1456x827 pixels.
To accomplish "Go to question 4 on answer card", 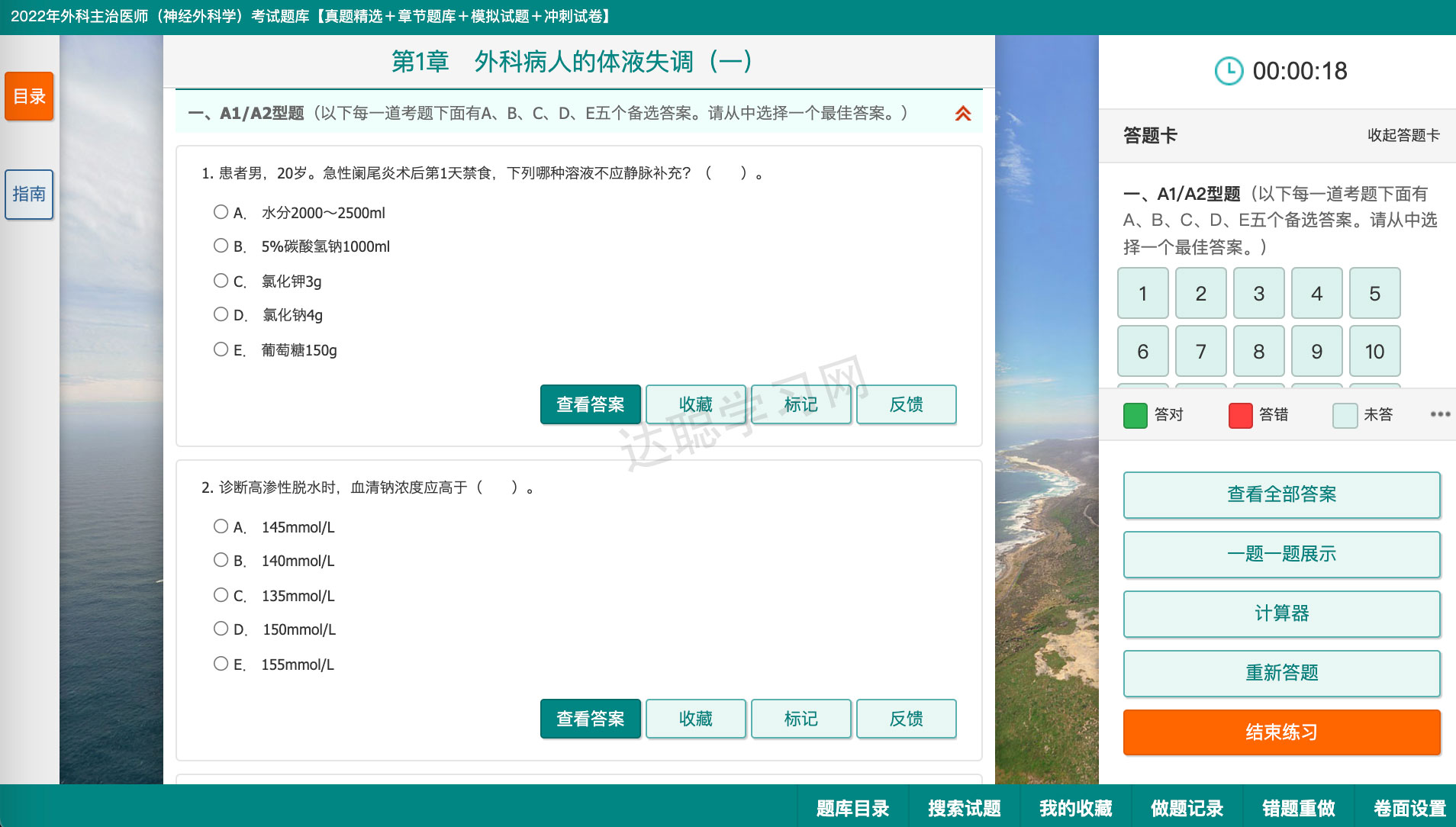I will (x=1317, y=294).
